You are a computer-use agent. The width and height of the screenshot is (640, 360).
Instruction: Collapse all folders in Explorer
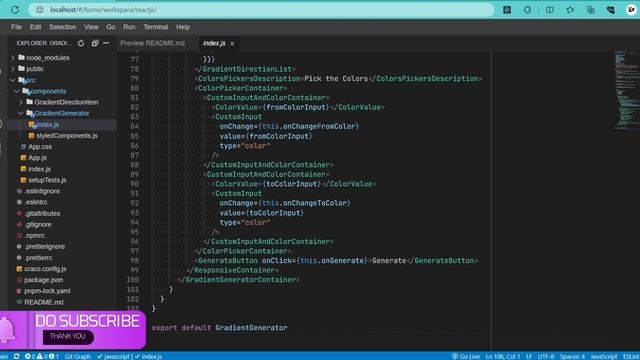(x=95, y=43)
